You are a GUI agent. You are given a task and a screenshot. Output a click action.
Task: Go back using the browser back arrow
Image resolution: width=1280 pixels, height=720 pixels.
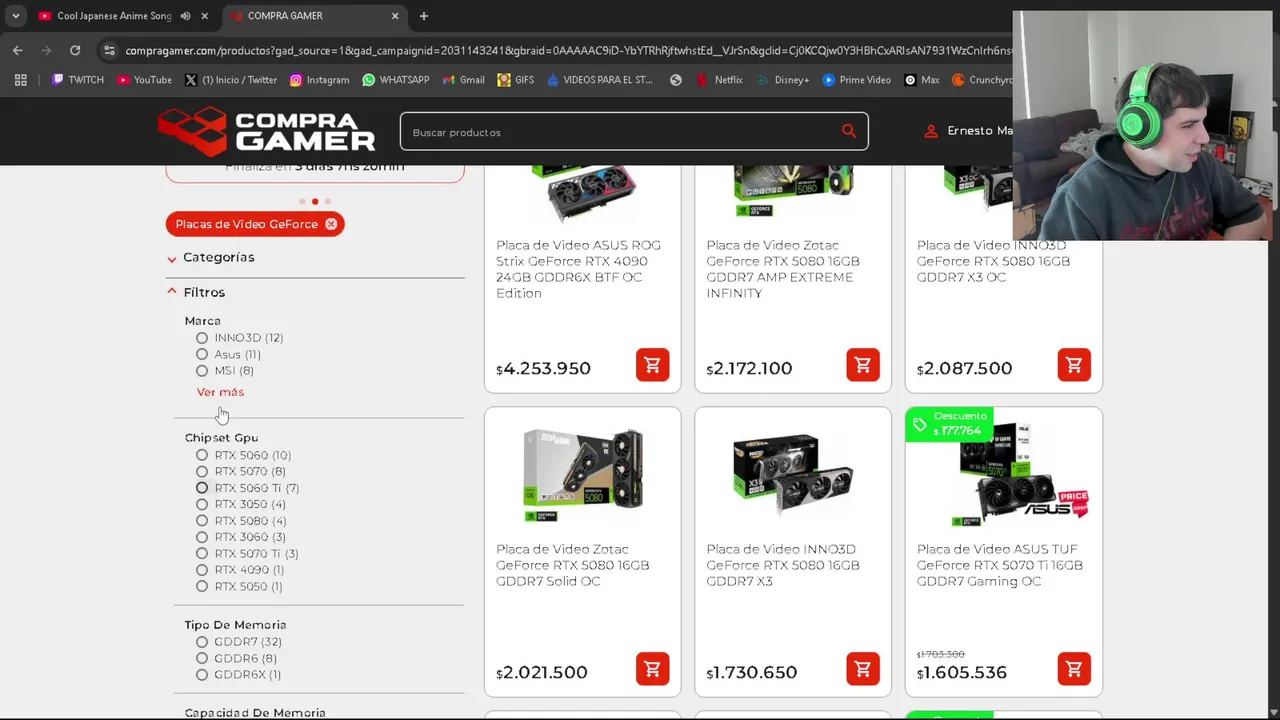18,50
